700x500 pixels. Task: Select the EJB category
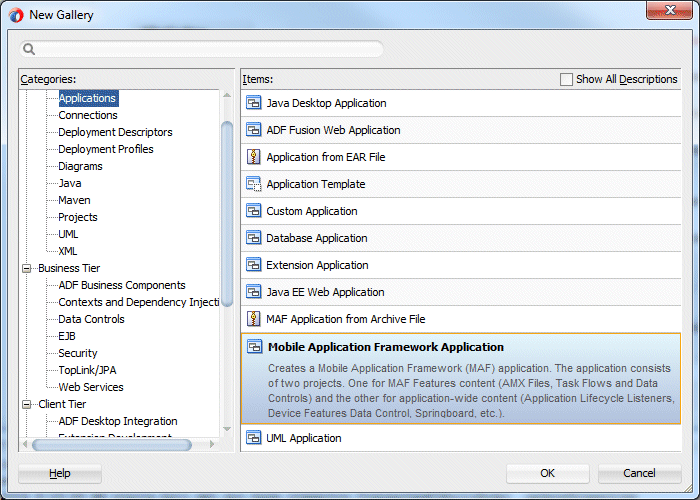point(67,336)
